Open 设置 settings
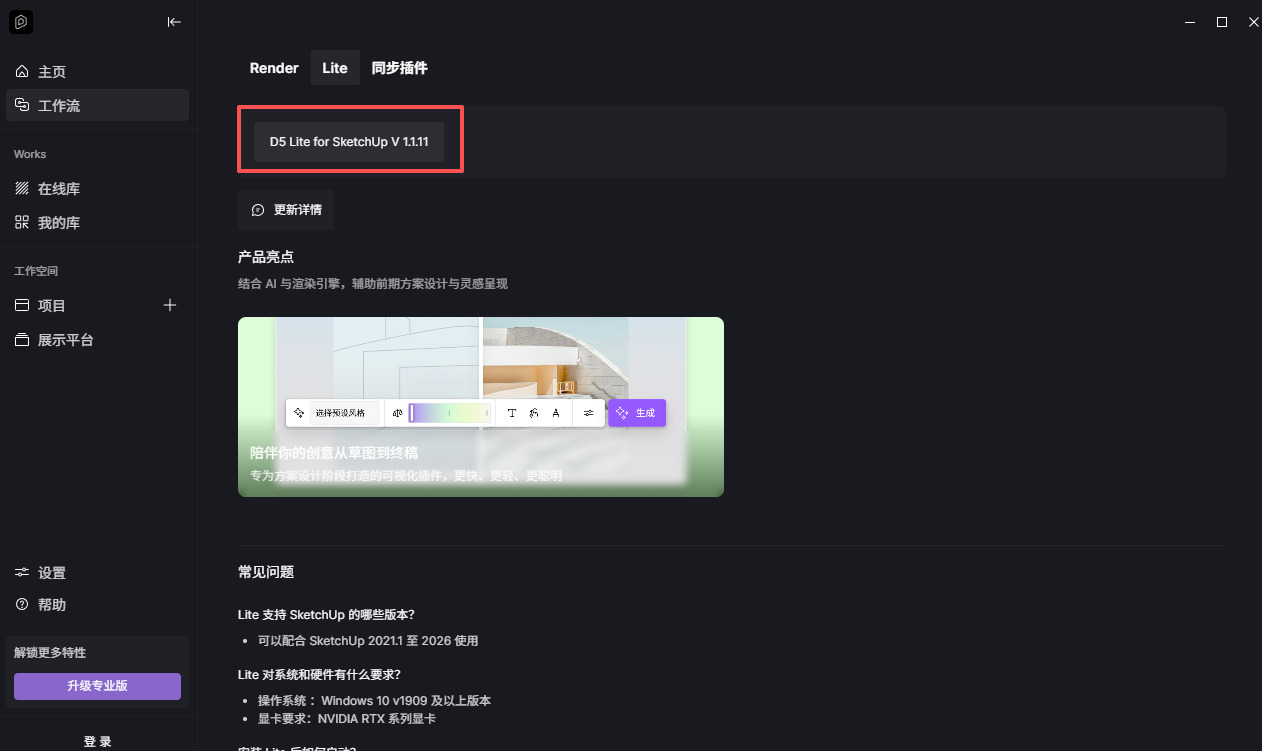The height and width of the screenshot is (751, 1262). coord(52,573)
